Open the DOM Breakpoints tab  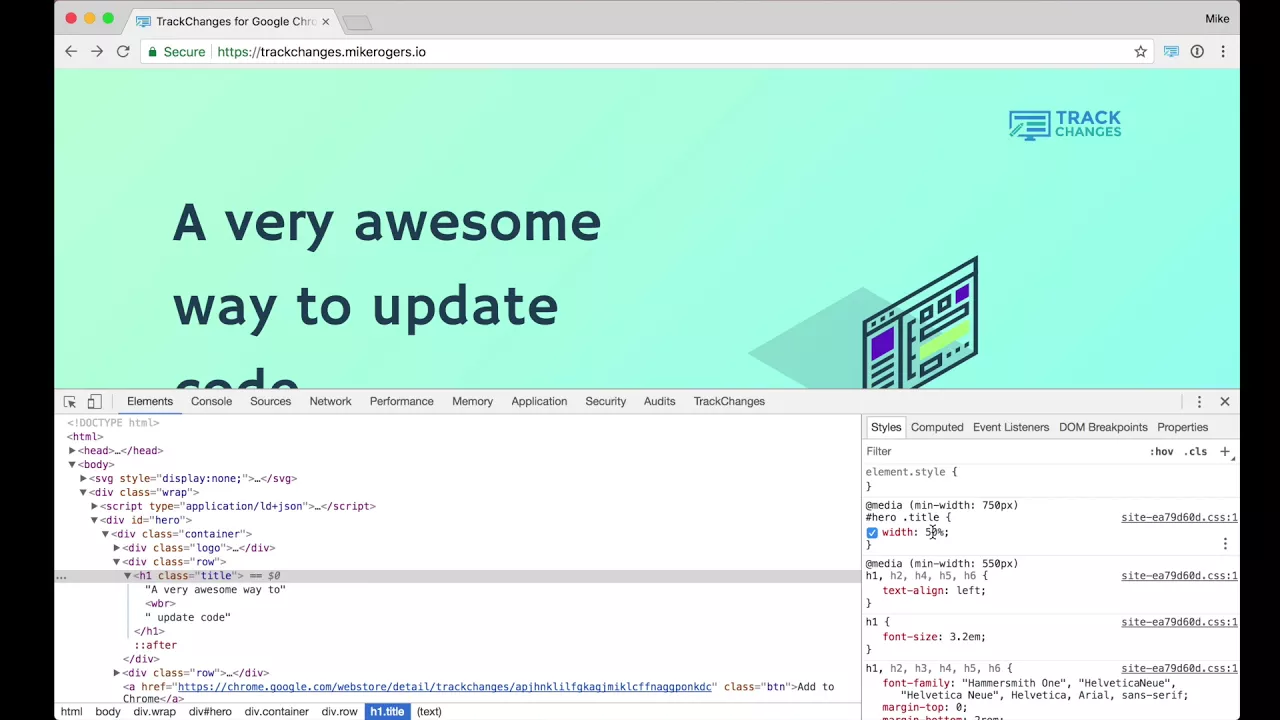point(1103,428)
